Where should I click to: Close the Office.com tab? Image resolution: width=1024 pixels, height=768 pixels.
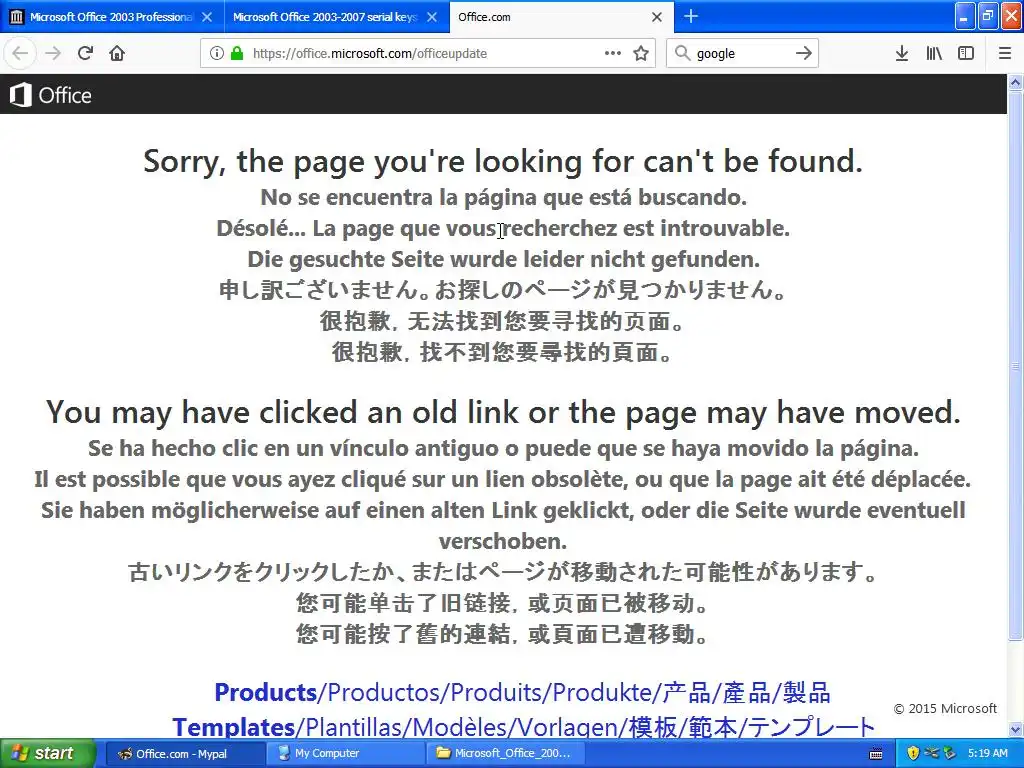pyautogui.click(x=657, y=17)
